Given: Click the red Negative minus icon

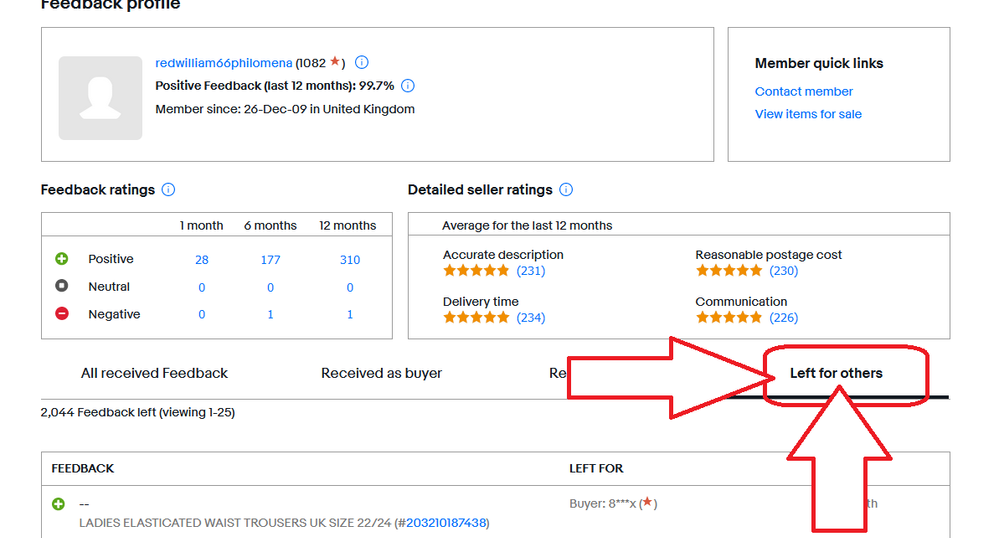Looking at the screenshot, I should [x=62, y=314].
